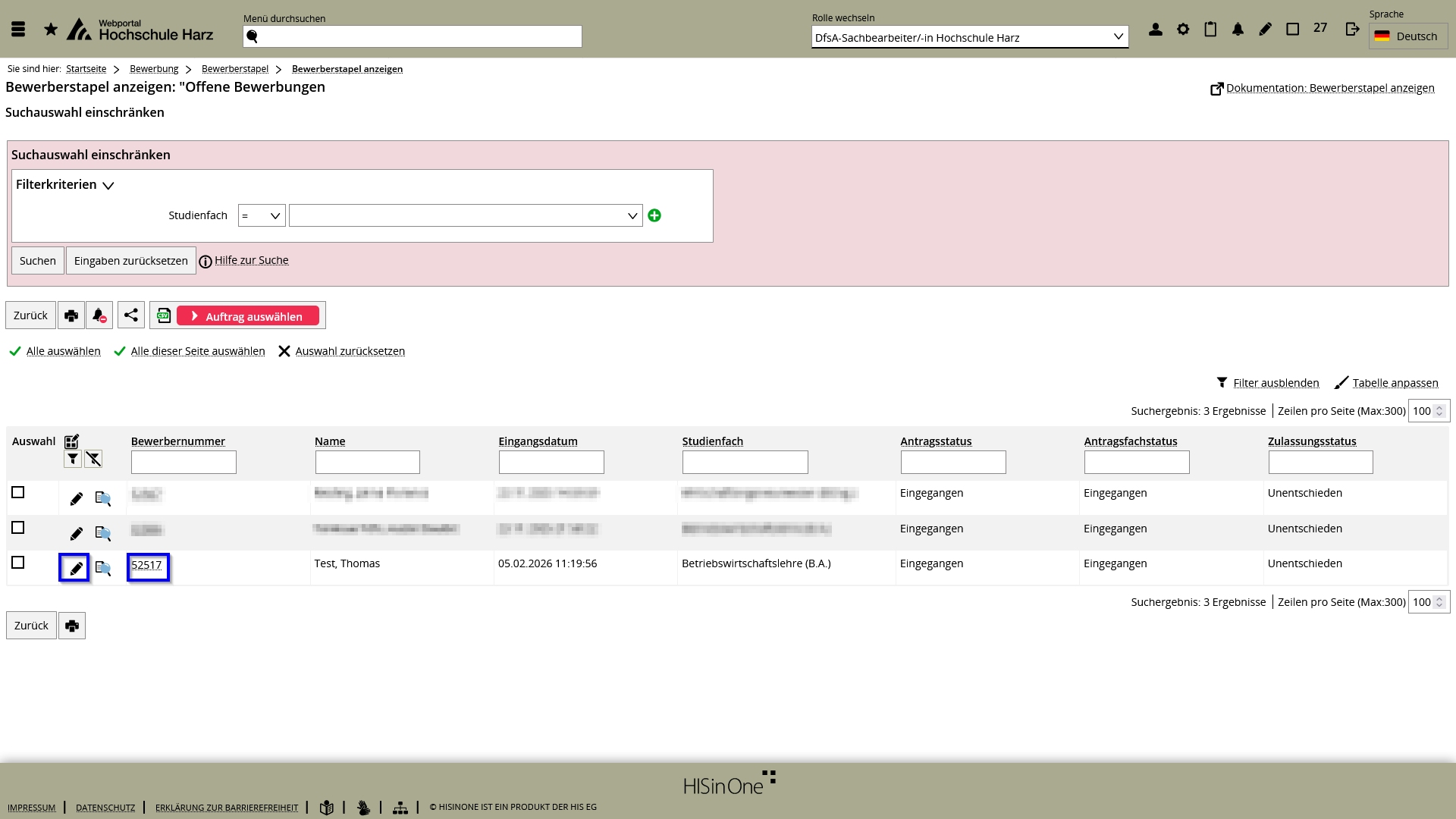Open the Studienfach value dropdown
The width and height of the screenshot is (1456, 819).
(466, 215)
